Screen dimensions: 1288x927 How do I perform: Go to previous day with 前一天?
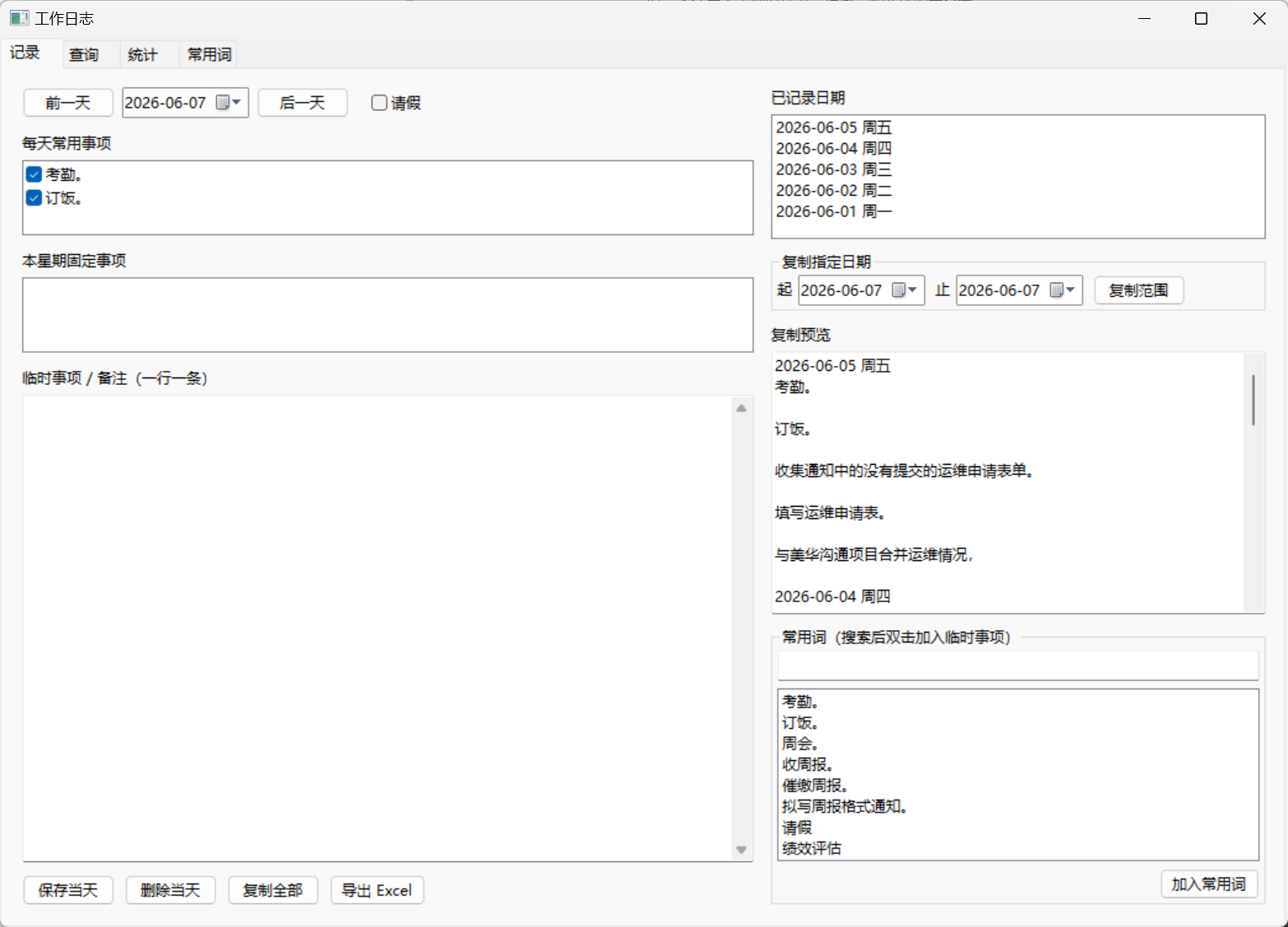point(68,103)
